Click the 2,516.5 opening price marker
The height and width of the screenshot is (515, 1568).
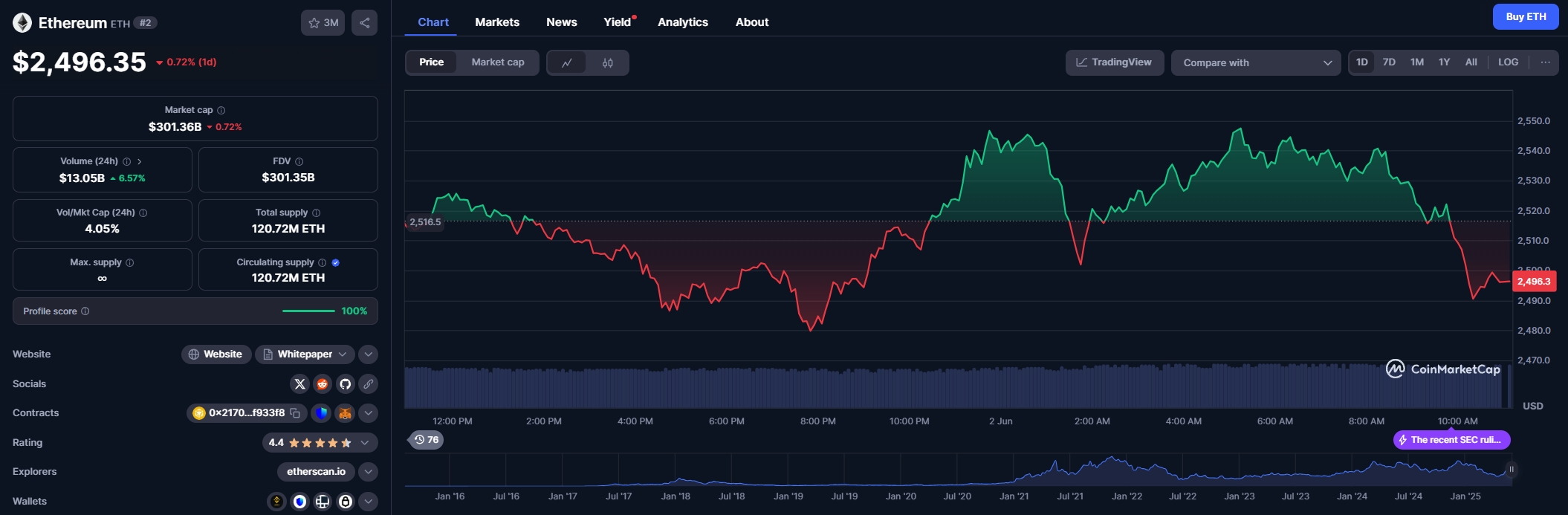click(x=424, y=222)
